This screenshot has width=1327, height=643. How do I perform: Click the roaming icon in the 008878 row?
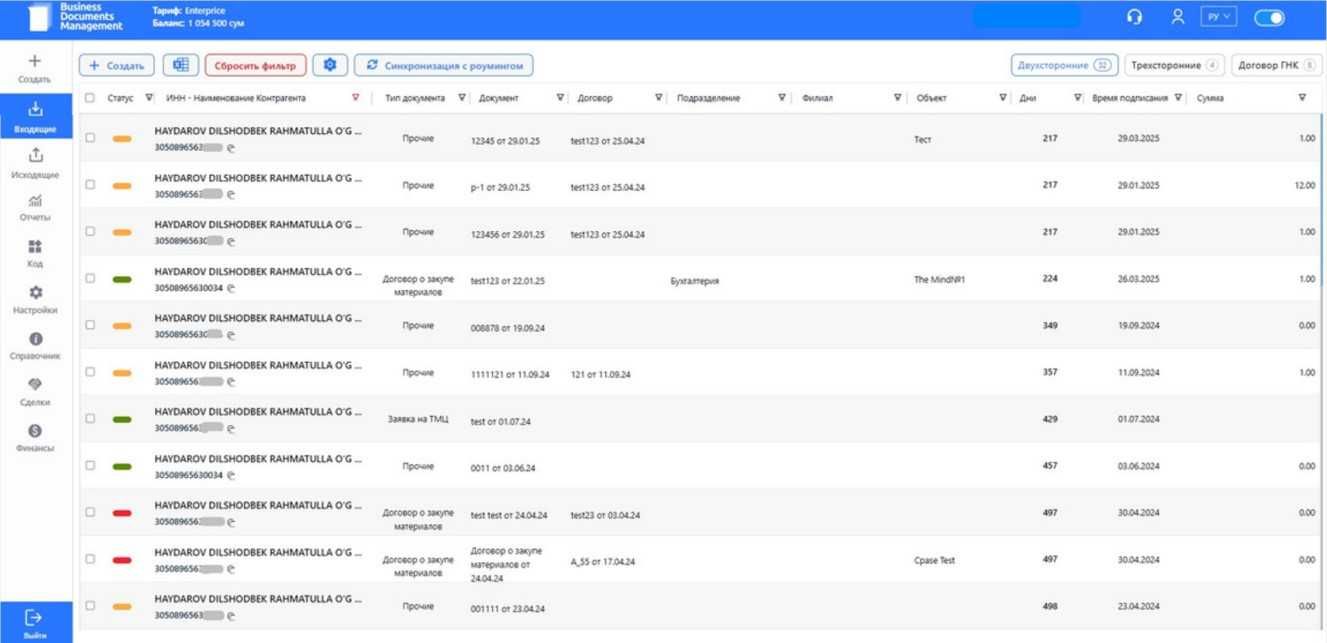(x=230, y=335)
